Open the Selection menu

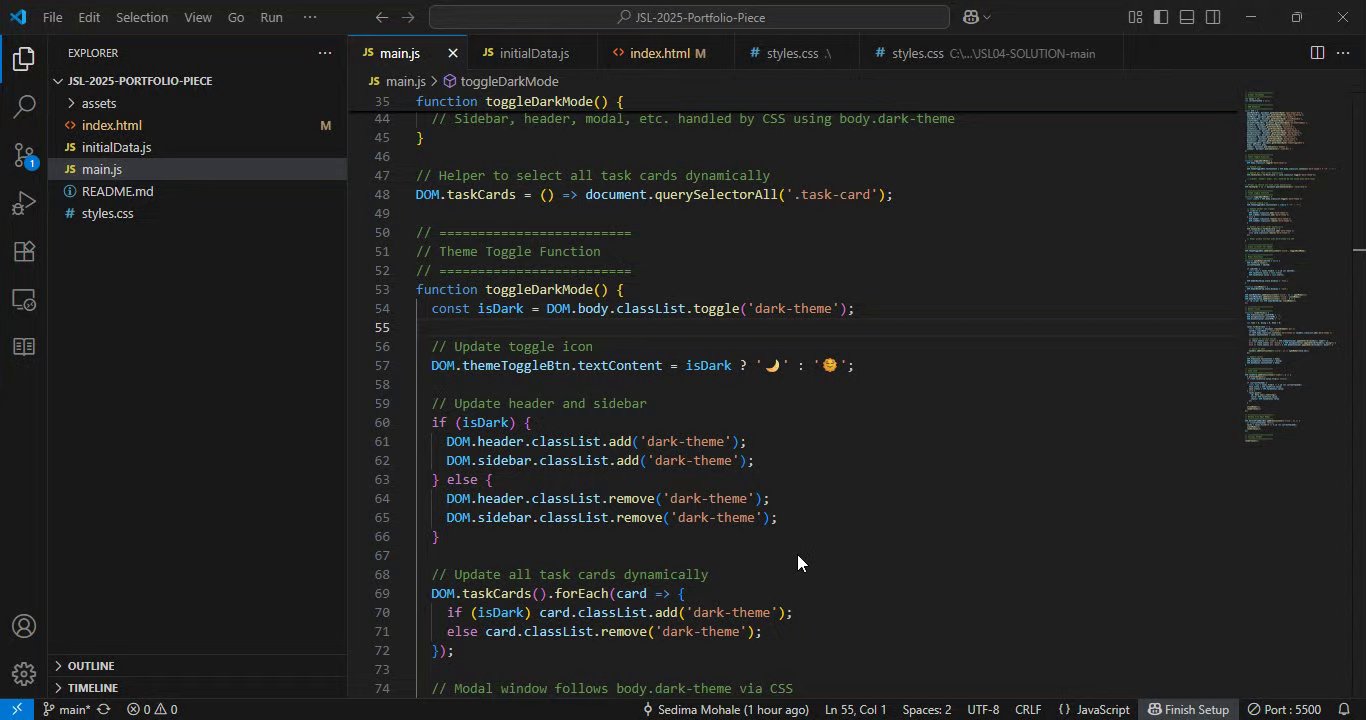[x=142, y=17]
